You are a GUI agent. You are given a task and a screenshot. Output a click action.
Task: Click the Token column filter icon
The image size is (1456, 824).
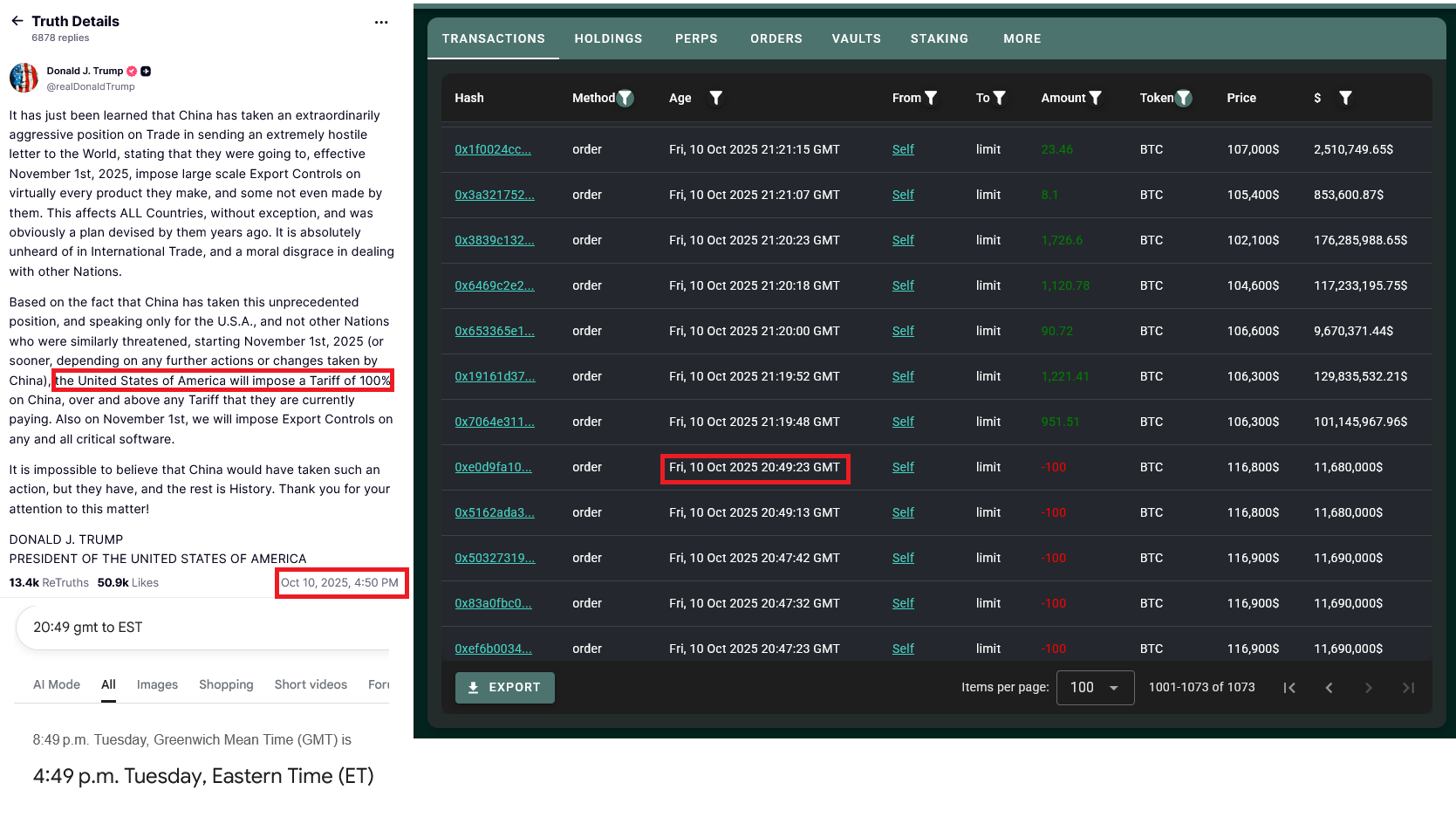click(1184, 98)
